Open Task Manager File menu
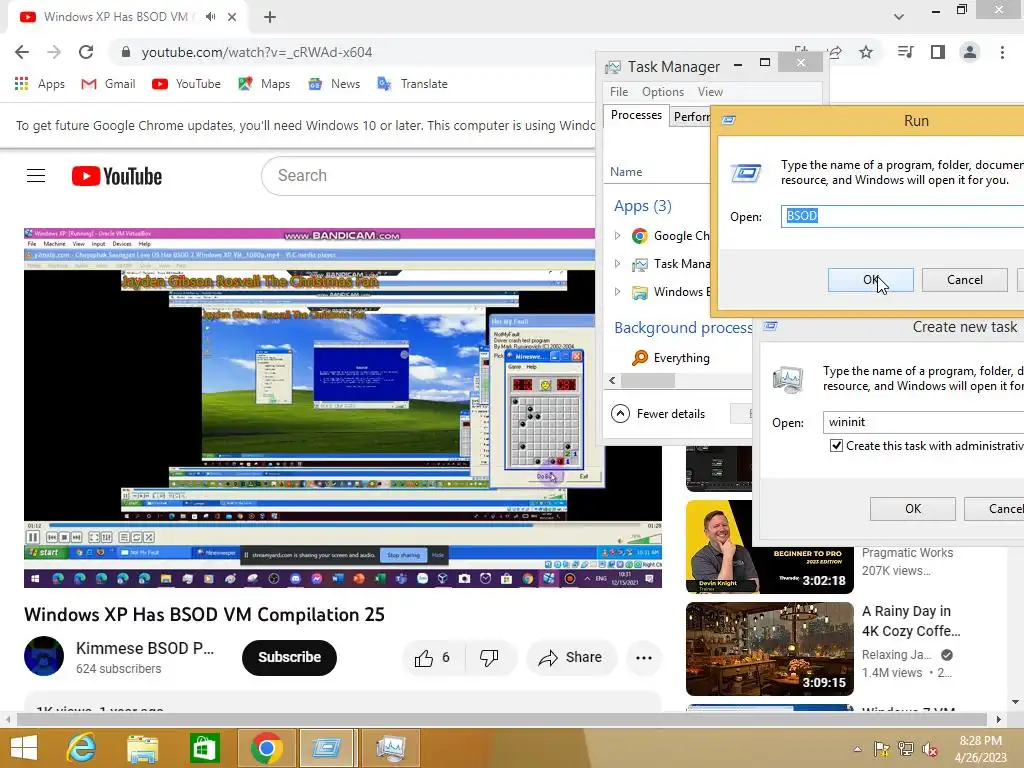The height and width of the screenshot is (768, 1024). (618, 92)
